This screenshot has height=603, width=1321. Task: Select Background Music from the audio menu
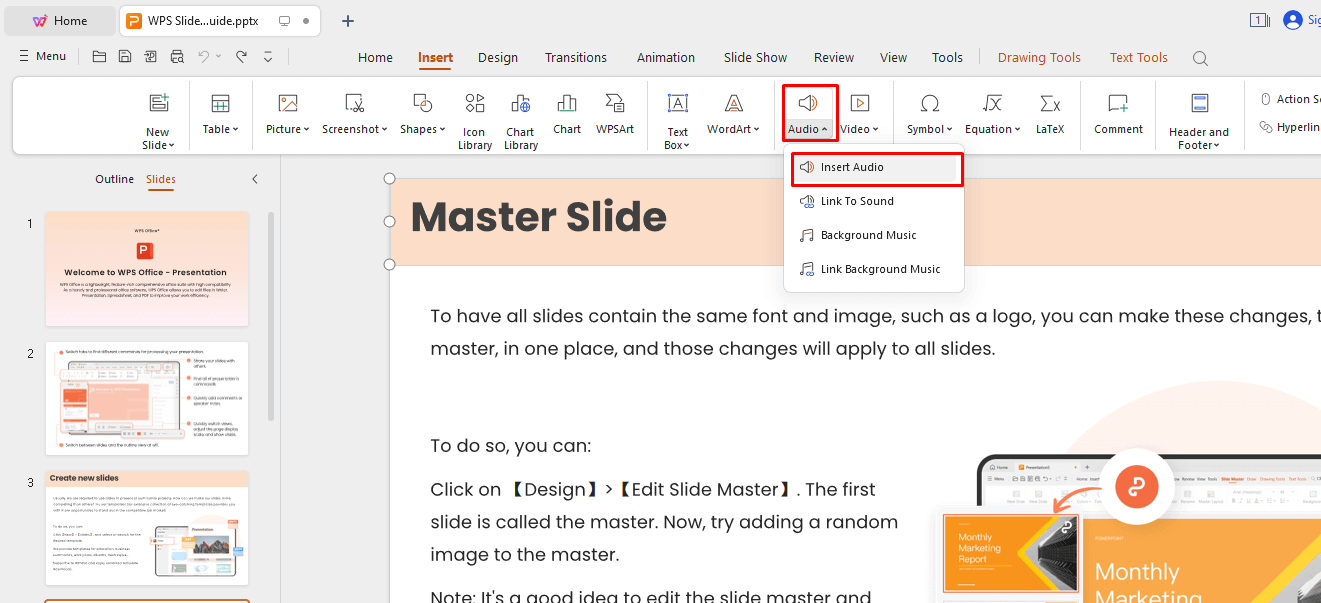pos(868,234)
